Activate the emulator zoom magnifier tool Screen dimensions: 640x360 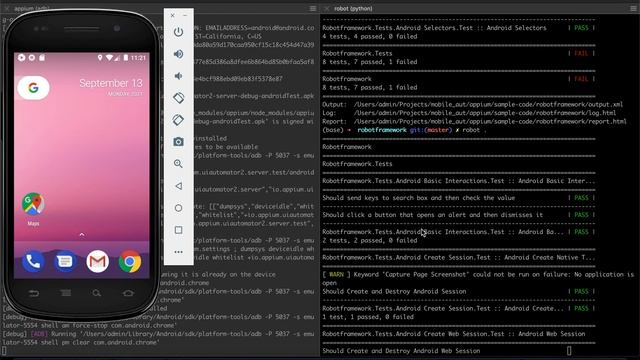(x=178, y=164)
